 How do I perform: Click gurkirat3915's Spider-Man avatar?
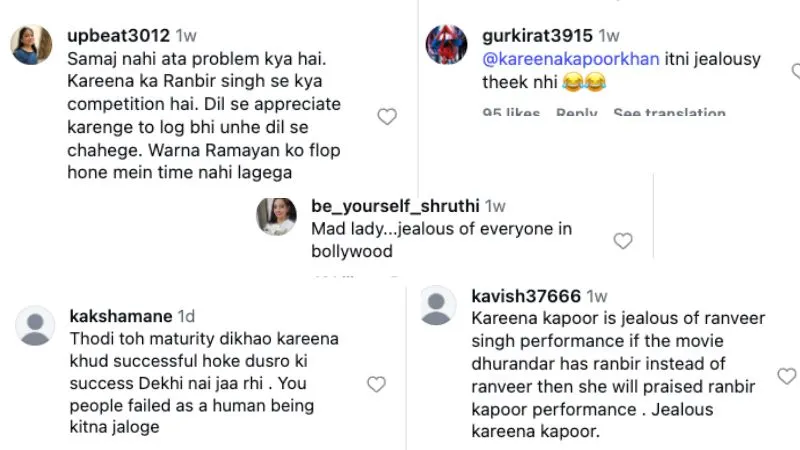pos(447,45)
